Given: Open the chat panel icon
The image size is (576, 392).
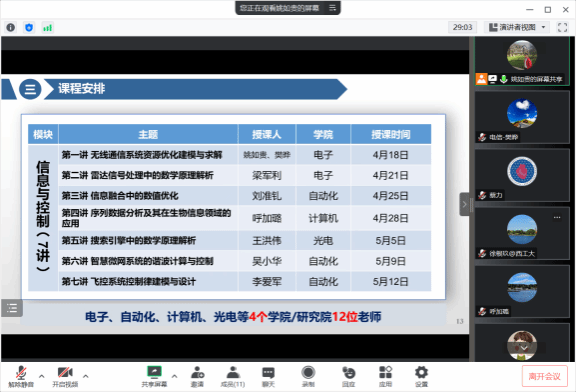Looking at the screenshot, I should coord(268,376).
